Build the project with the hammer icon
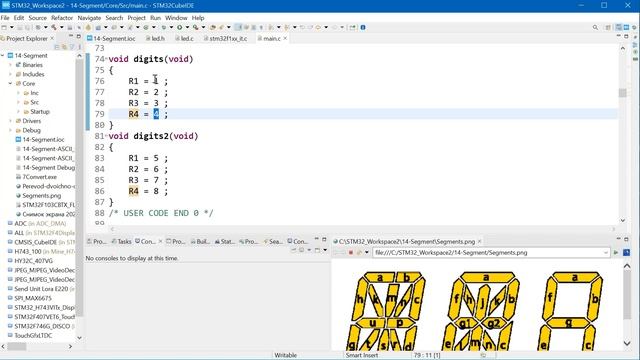This screenshot has width=640, height=360. [x=53, y=27]
